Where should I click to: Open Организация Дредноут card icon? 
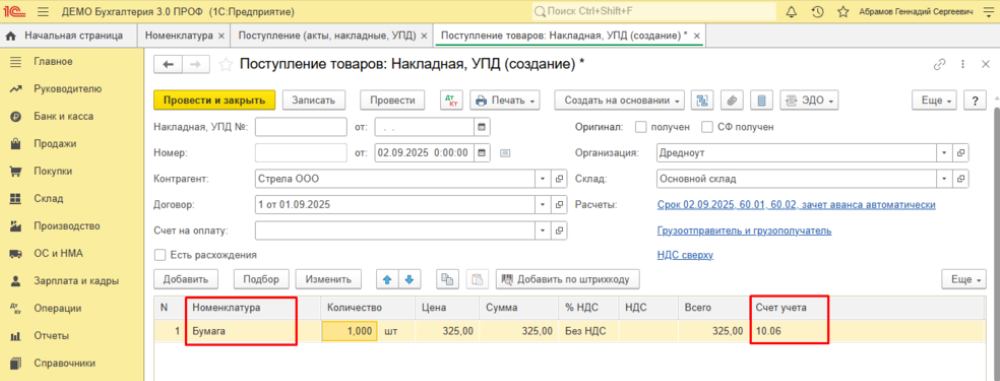click(960, 153)
